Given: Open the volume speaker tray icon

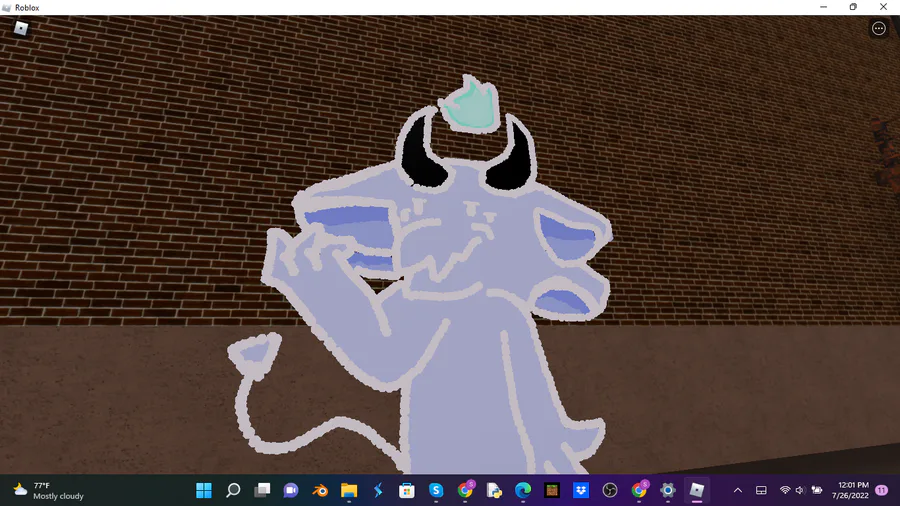Looking at the screenshot, I should [x=800, y=490].
